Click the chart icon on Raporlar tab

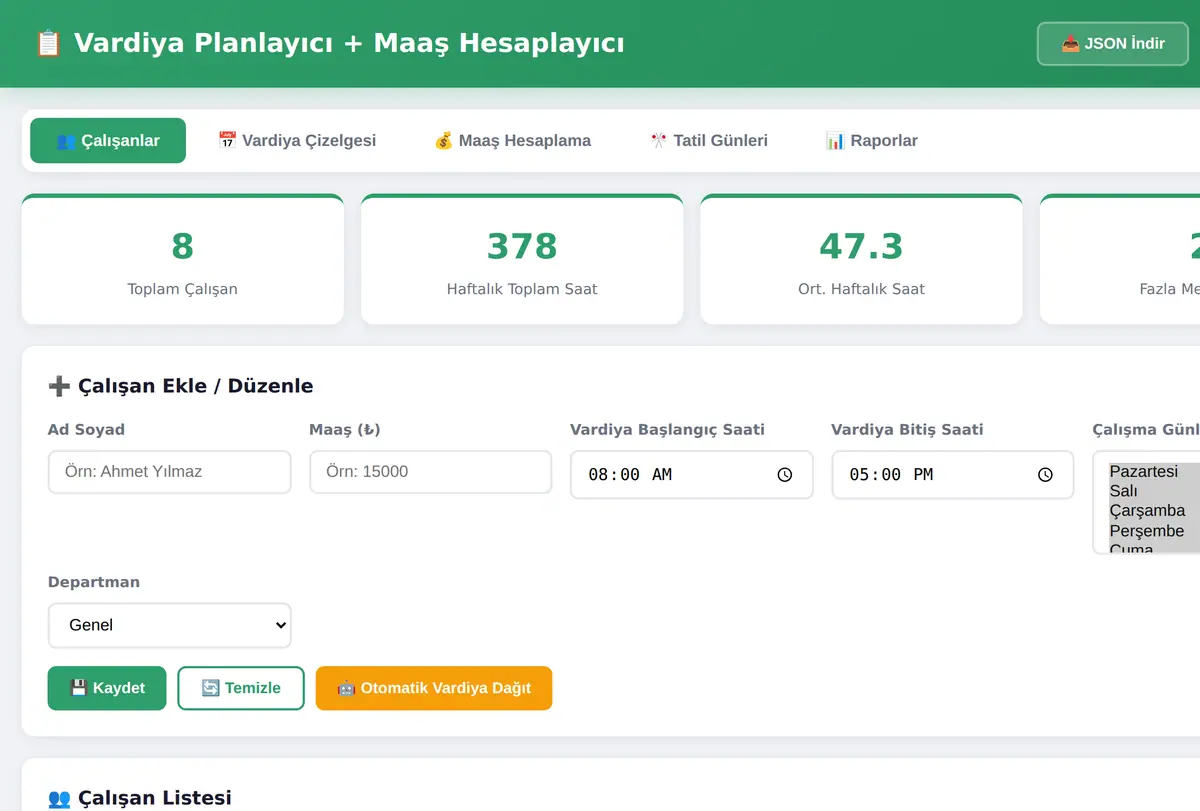[835, 141]
